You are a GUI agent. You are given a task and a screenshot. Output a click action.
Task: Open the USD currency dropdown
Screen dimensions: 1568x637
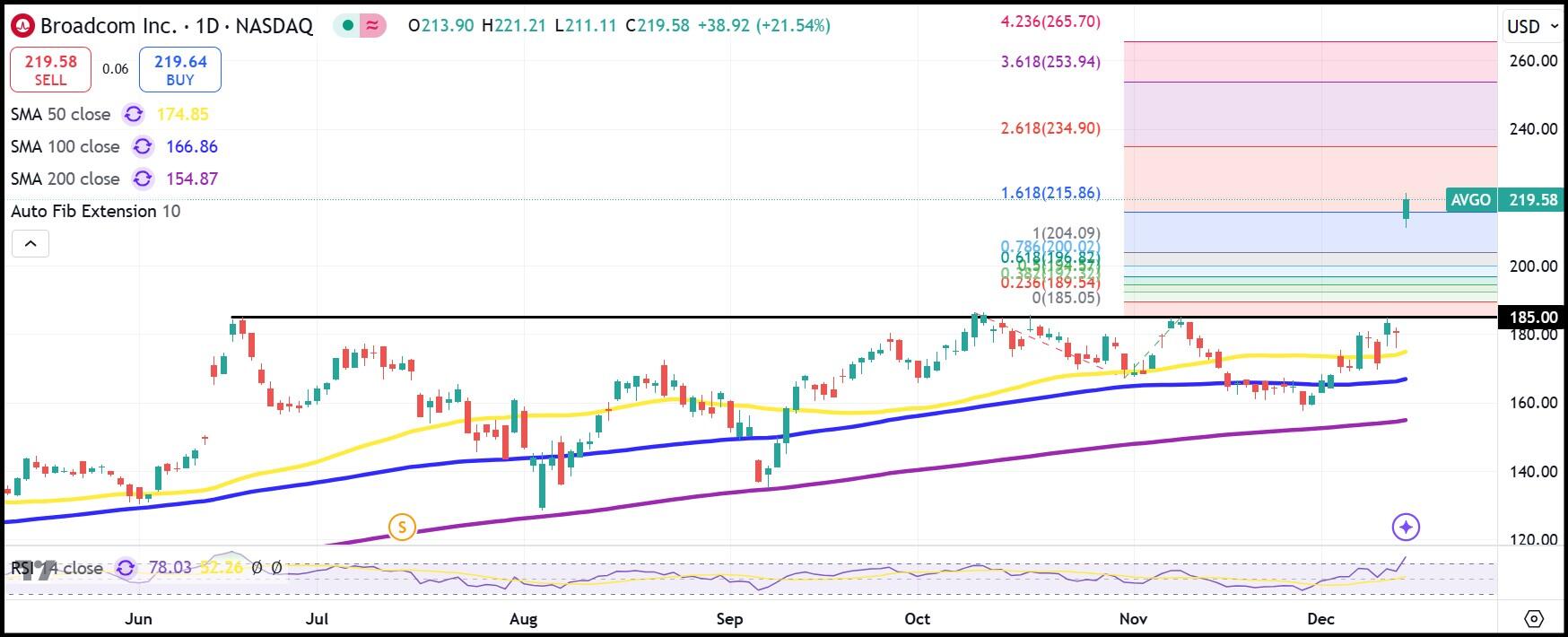1532,26
